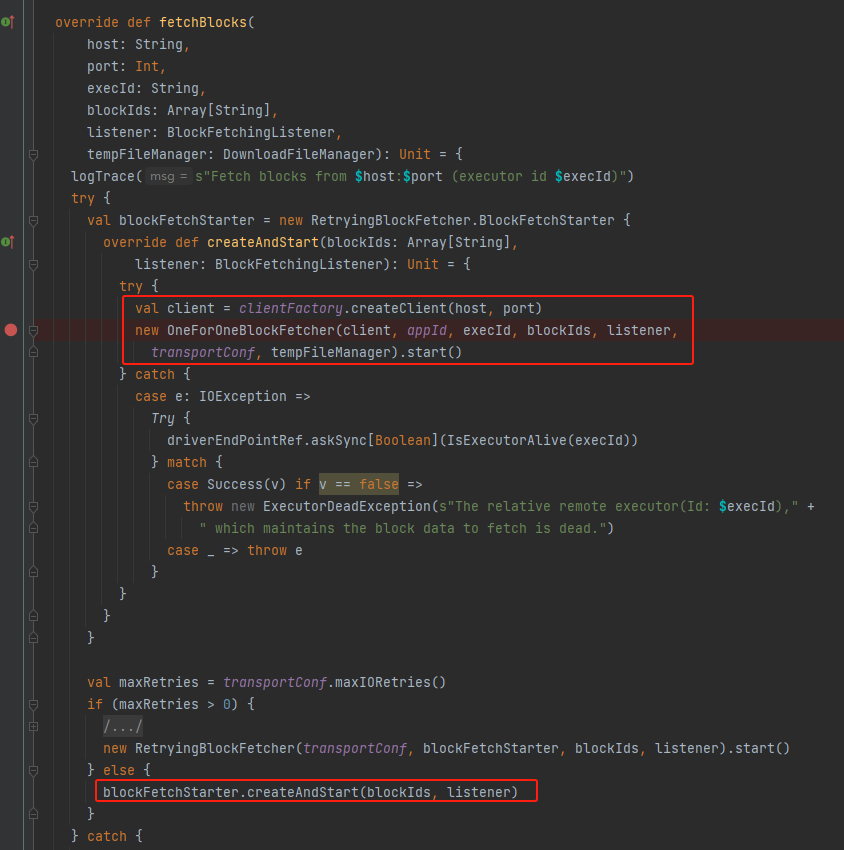
Task: Click the createClient method call
Action: (398, 308)
